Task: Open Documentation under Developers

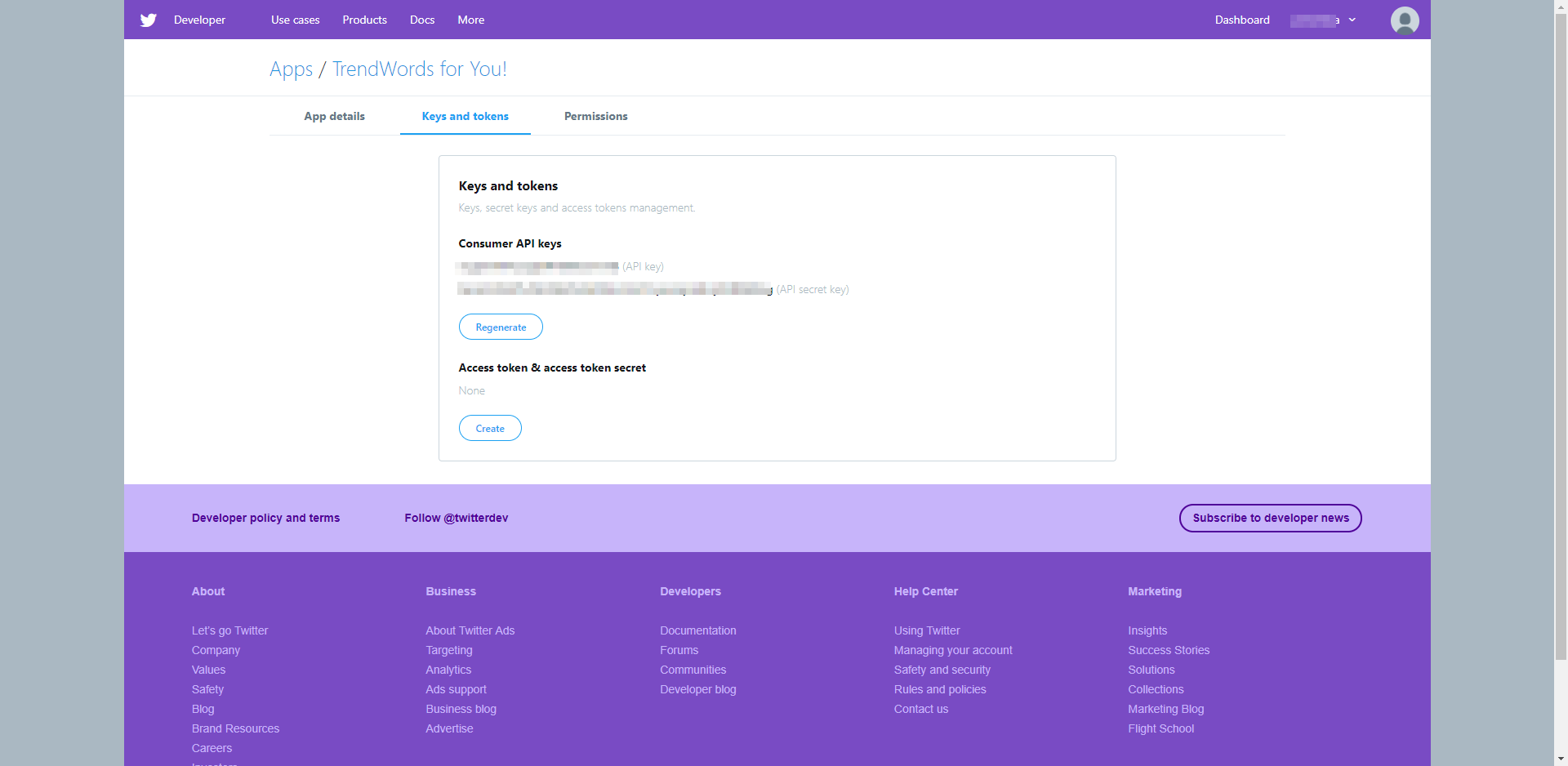Action: click(x=697, y=630)
